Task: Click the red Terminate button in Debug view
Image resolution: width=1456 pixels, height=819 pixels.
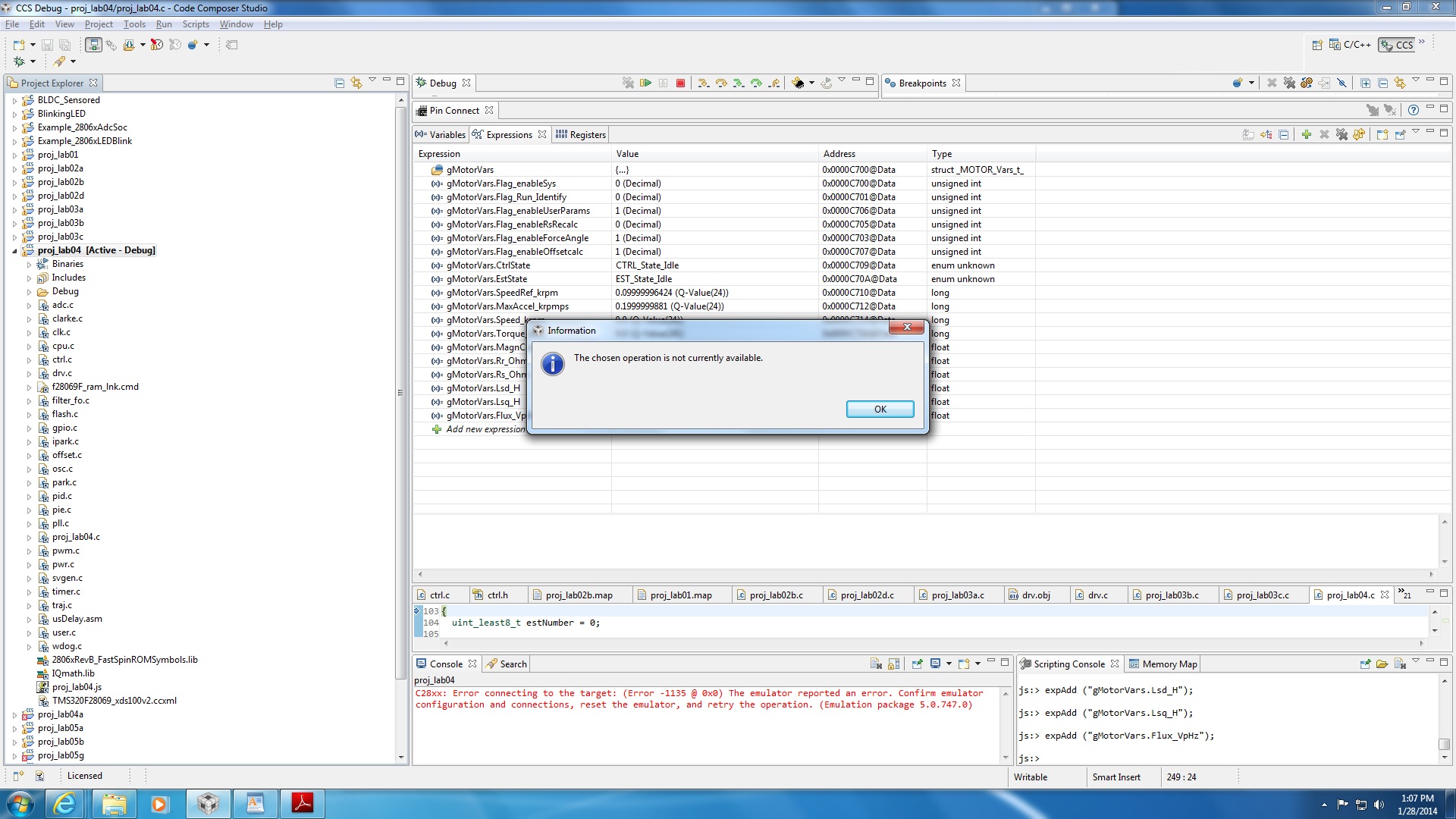Action: [x=680, y=83]
